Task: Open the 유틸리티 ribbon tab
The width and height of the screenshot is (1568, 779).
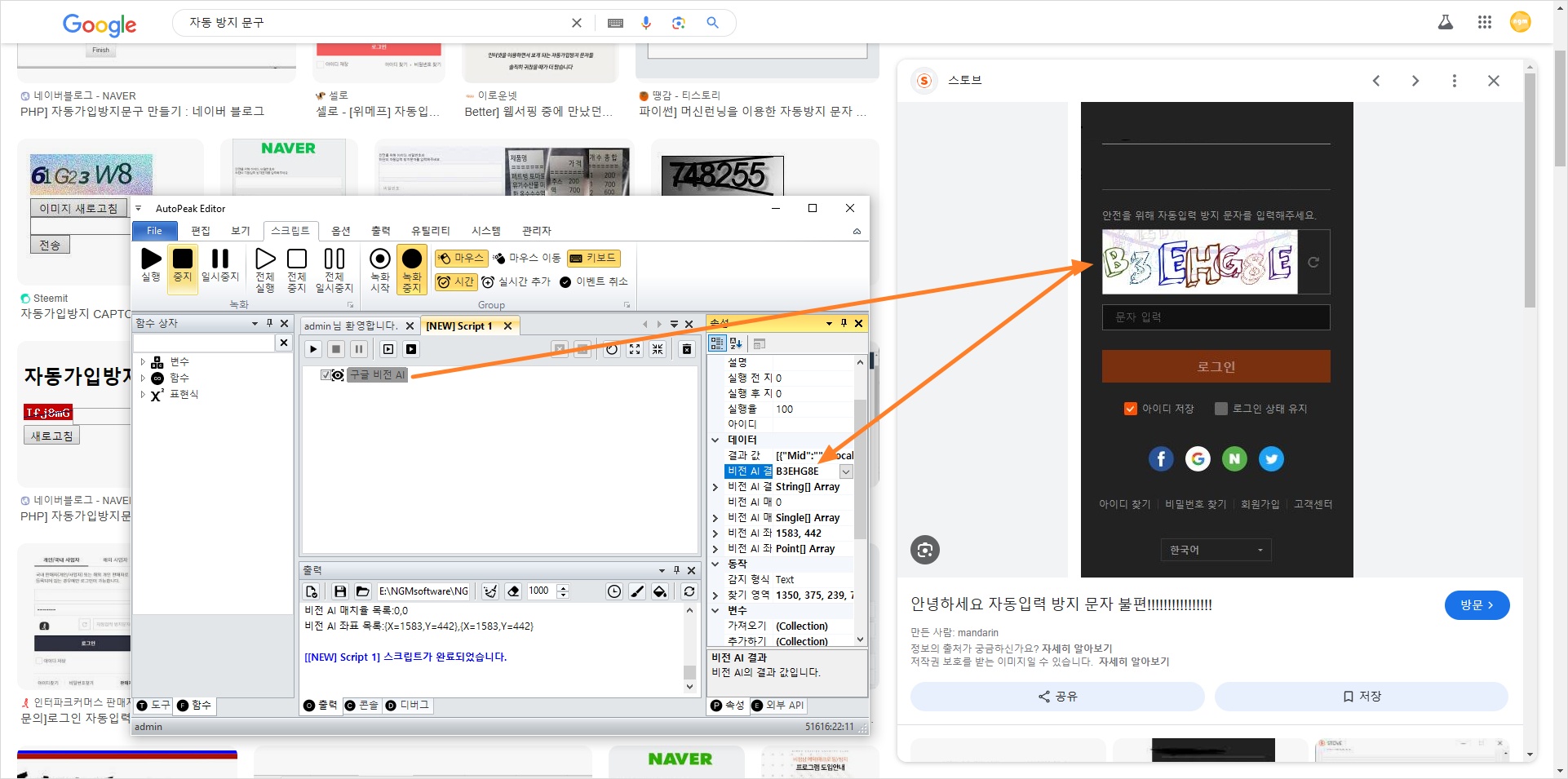Action: (x=431, y=231)
